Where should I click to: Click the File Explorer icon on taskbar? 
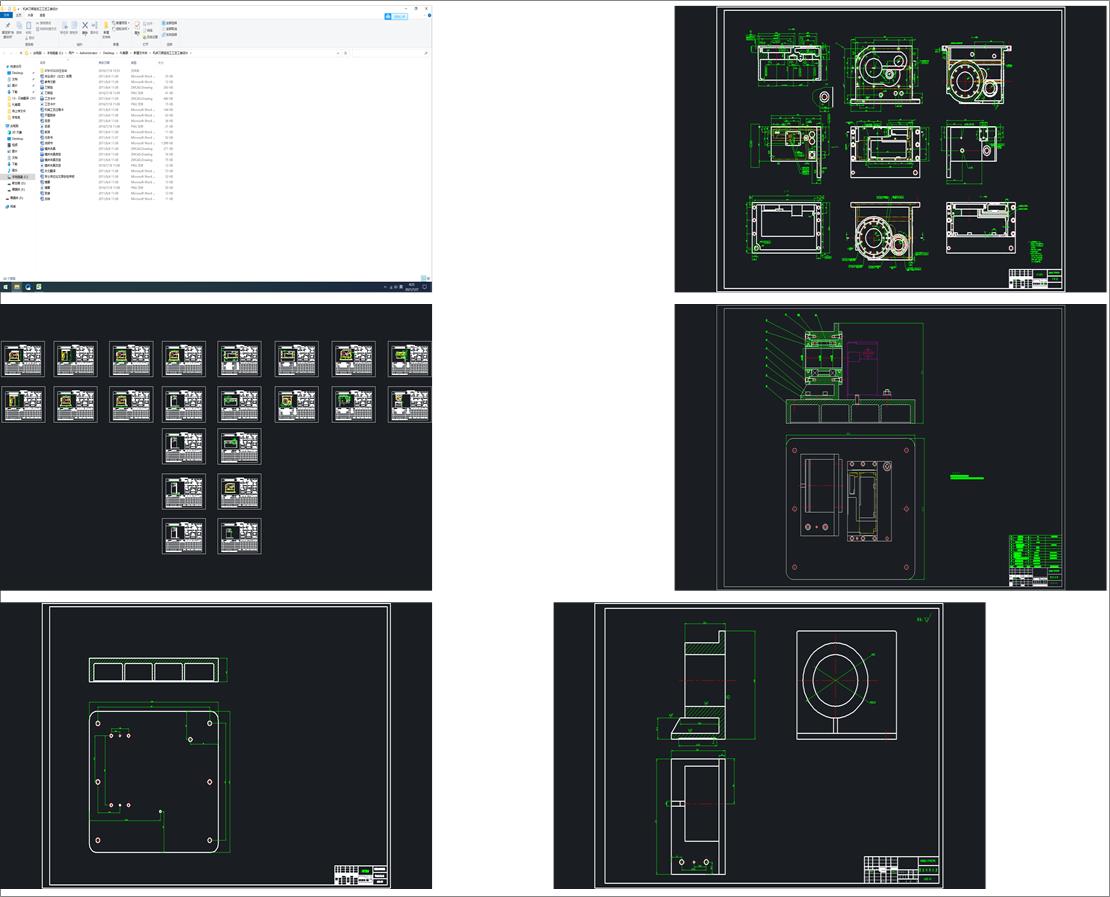click(17, 287)
